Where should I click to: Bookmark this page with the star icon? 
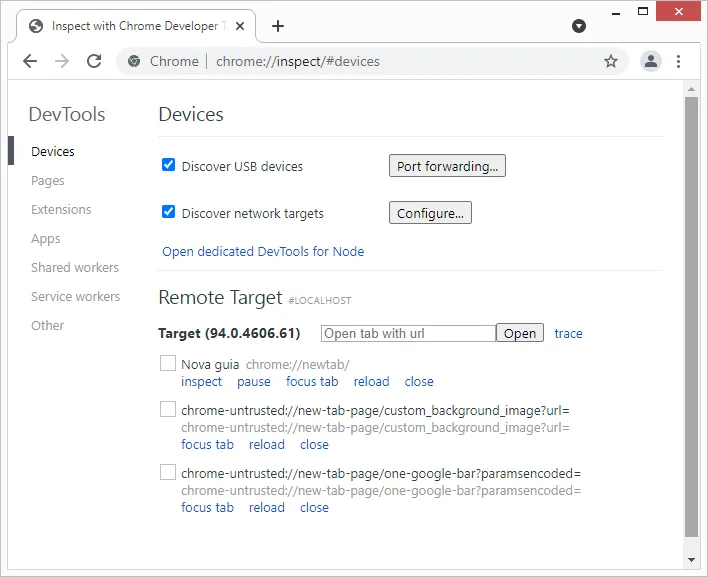(611, 61)
